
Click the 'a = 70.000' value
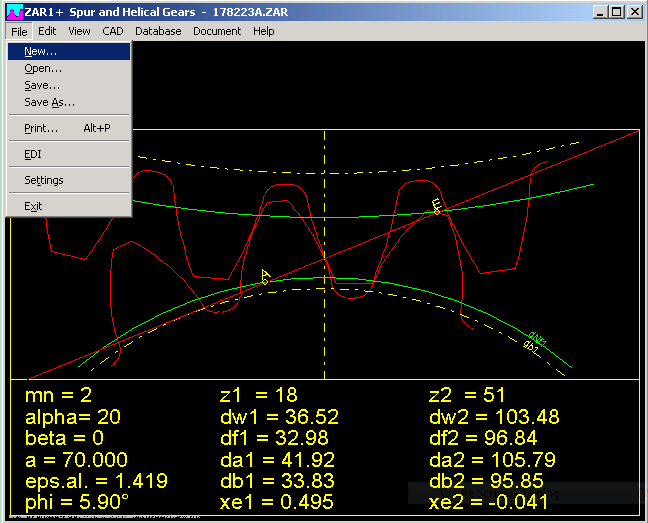click(x=76, y=460)
